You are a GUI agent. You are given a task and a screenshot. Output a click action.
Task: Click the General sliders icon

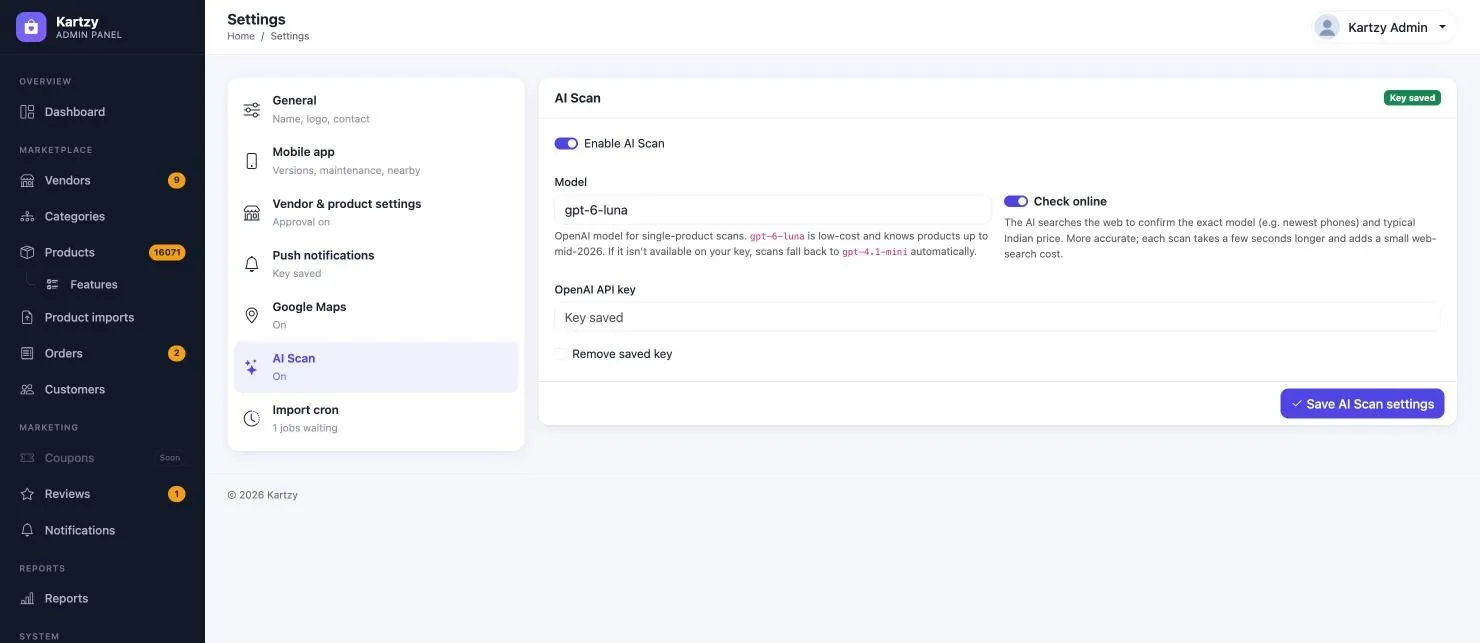click(252, 110)
